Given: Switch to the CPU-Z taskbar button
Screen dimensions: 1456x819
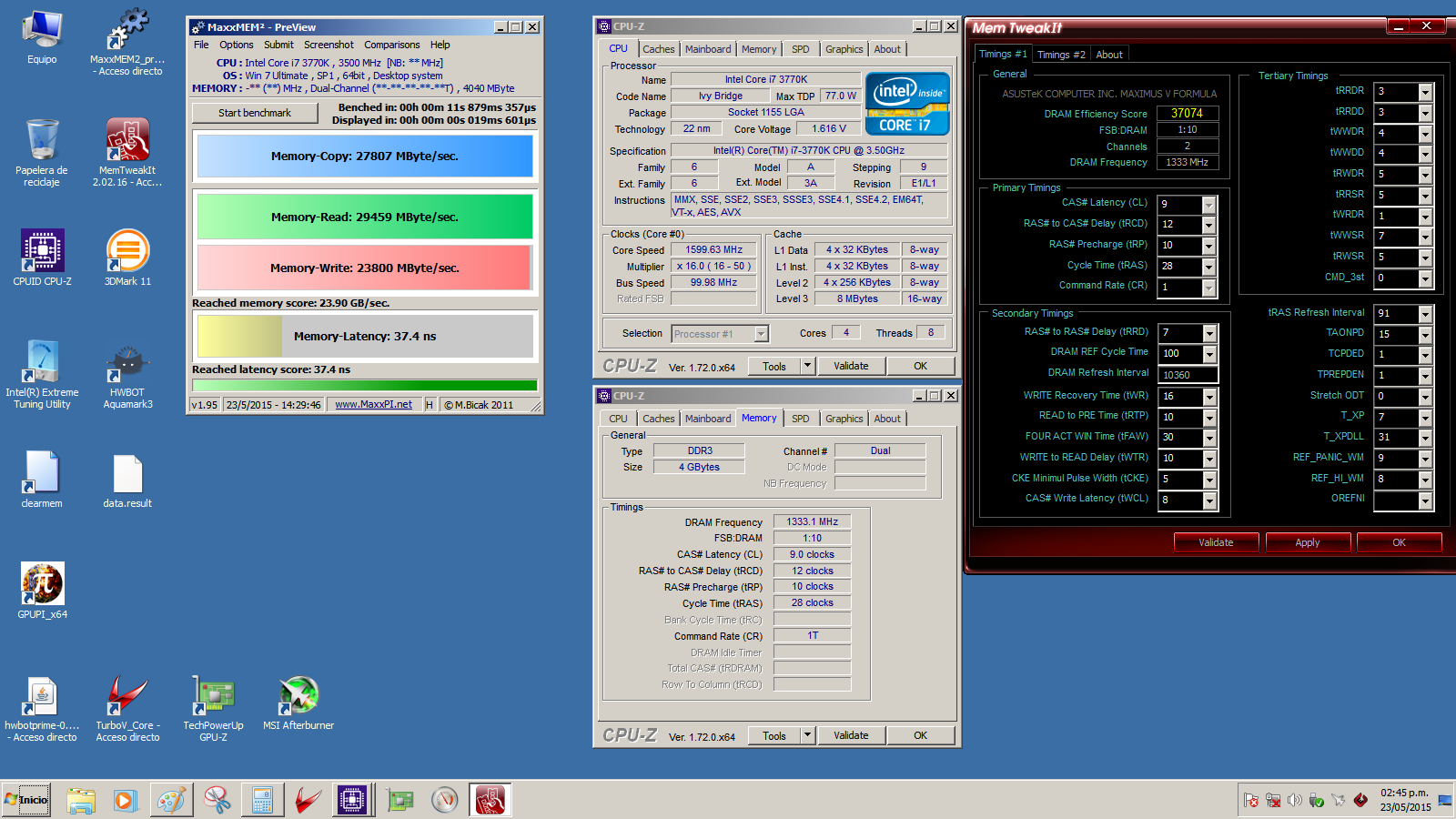Looking at the screenshot, I should [x=352, y=800].
